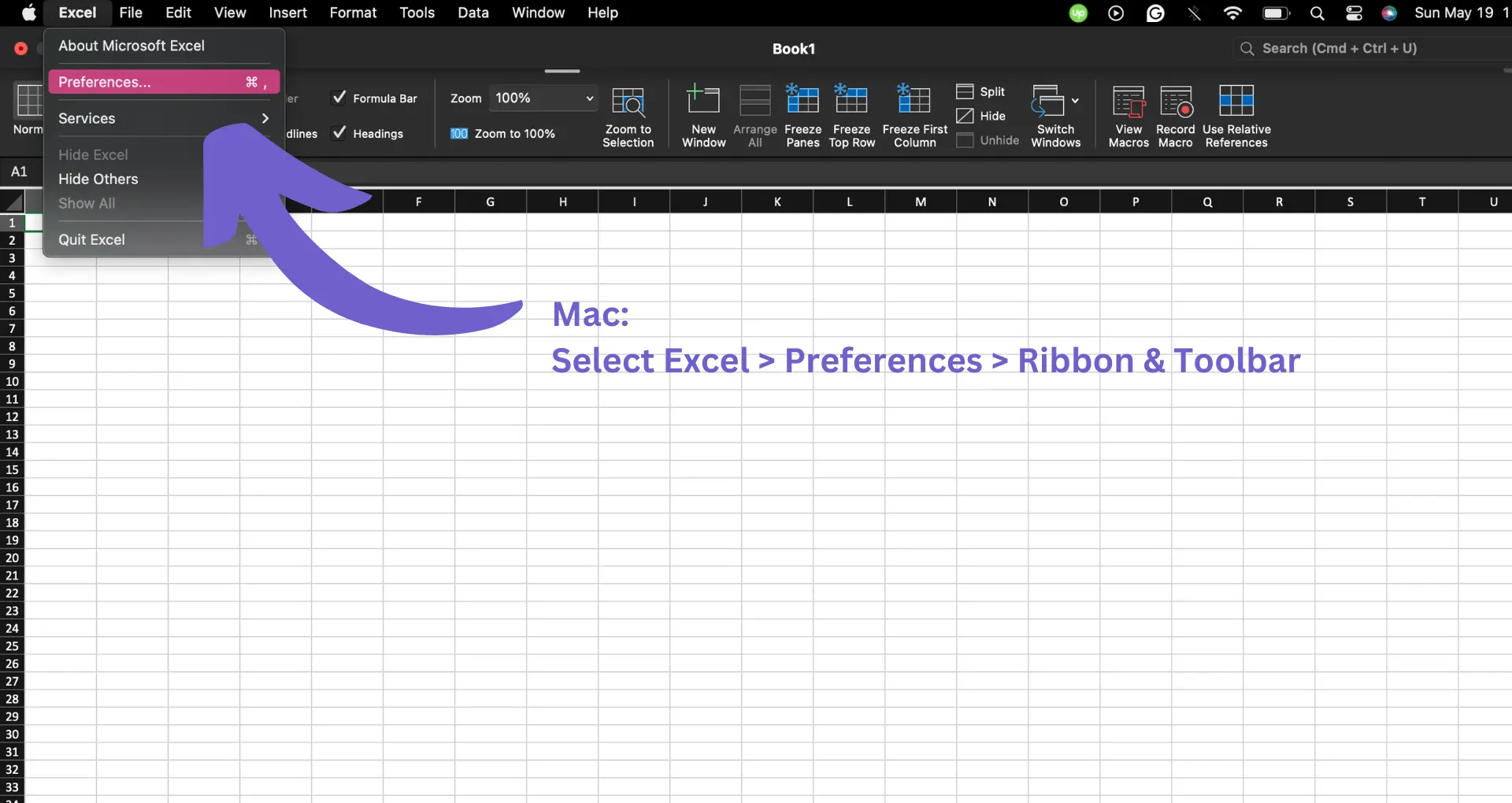The image size is (1512, 803).
Task: Close the Excel window with red button
Action: tap(20, 49)
